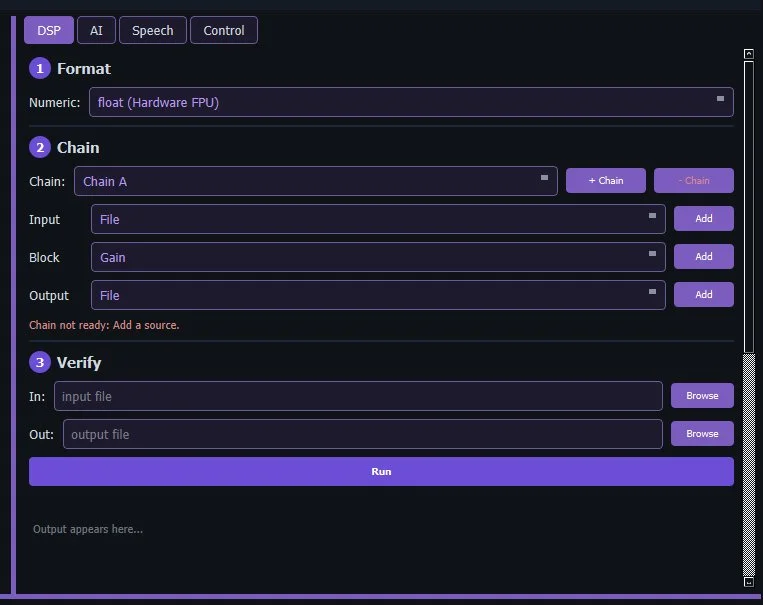Click the 'In:' label

point(37,397)
